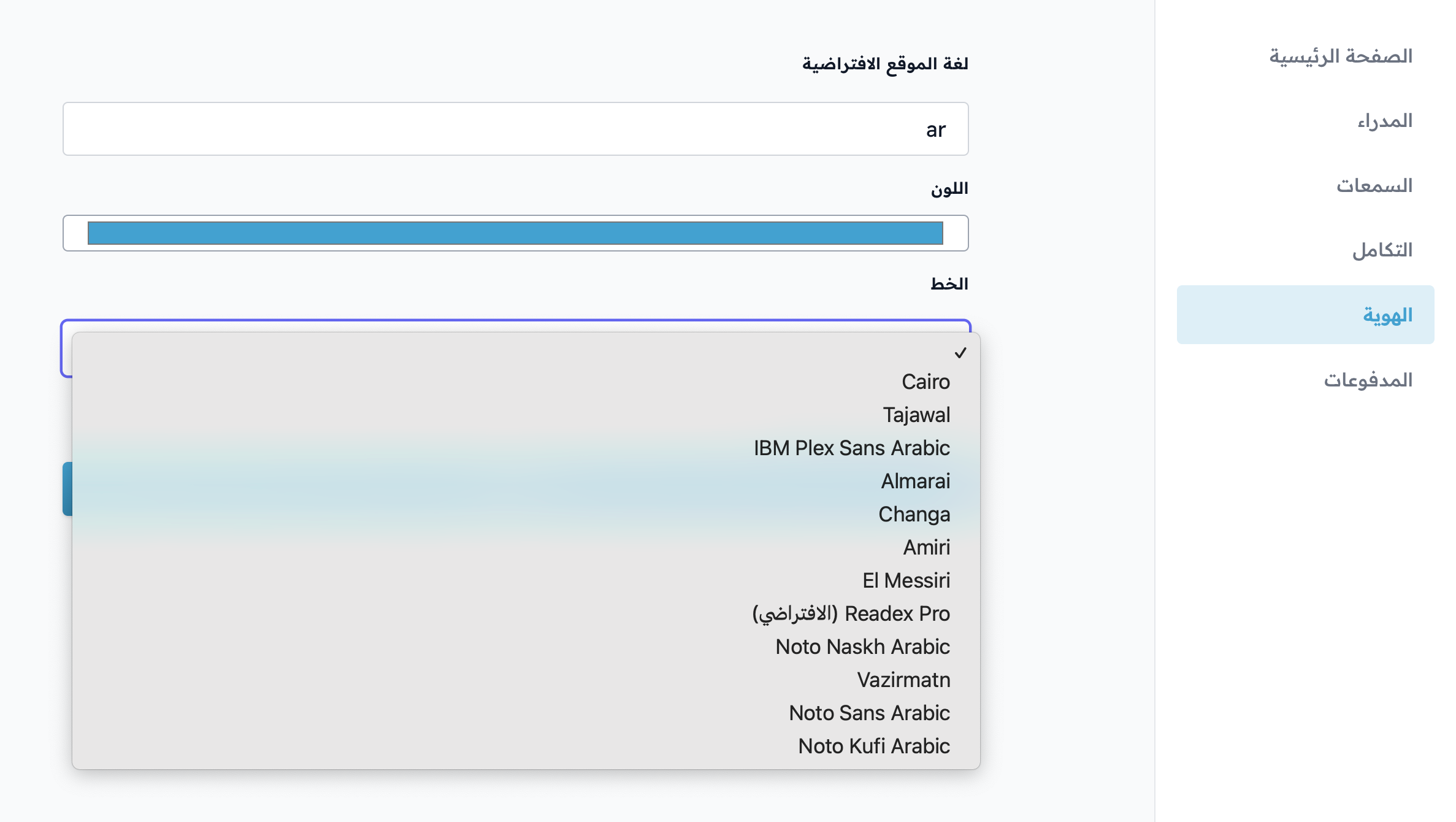This screenshot has width=1456, height=822.
Task: Select Almarai in the dropdown
Action: pyautogui.click(x=526, y=481)
